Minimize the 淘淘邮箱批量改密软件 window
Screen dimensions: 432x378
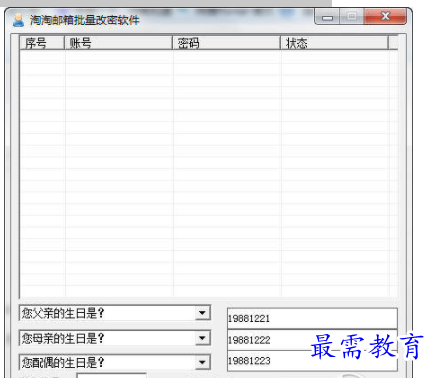click(x=327, y=17)
